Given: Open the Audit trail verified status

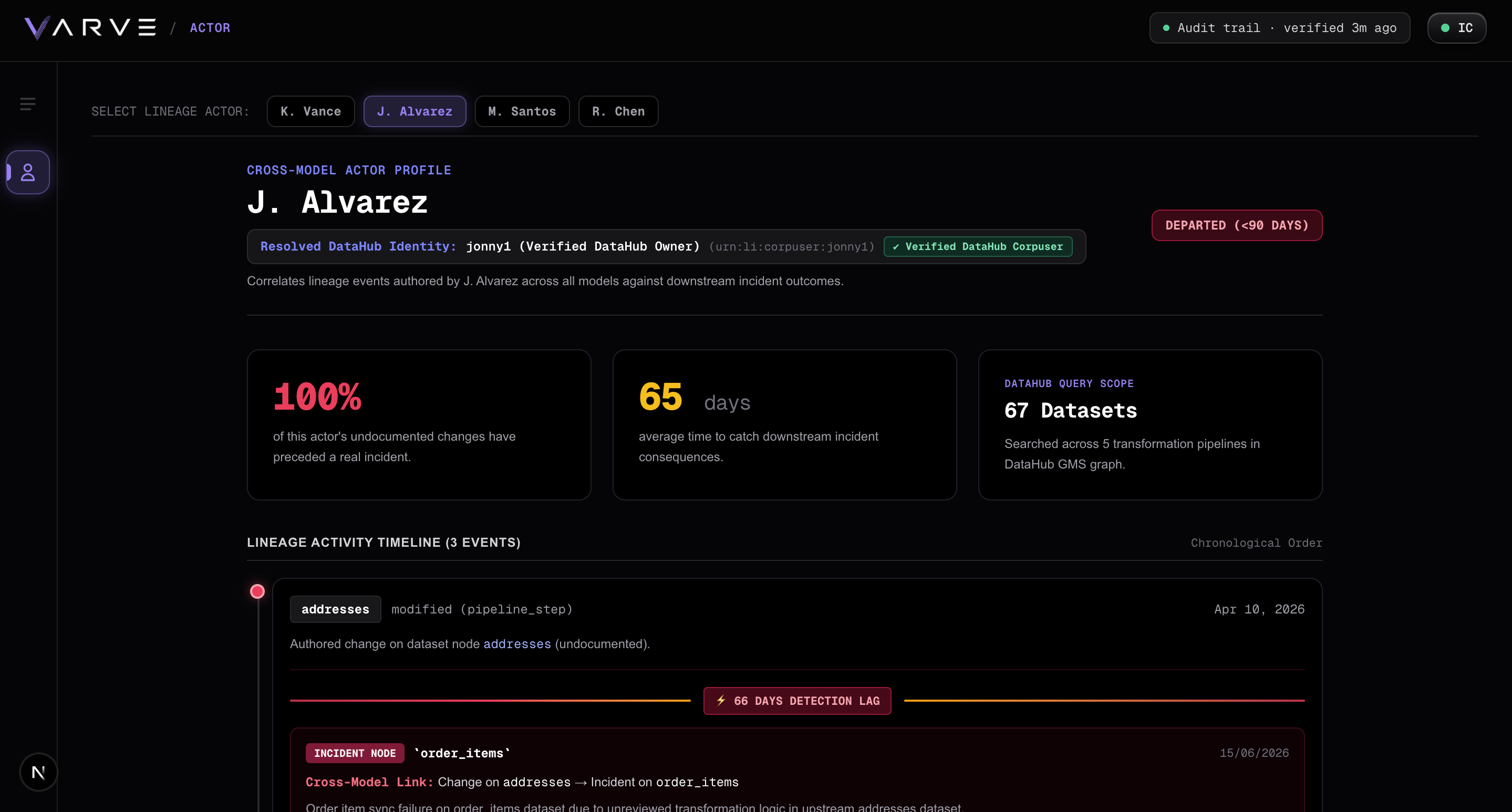Looking at the screenshot, I should [x=1280, y=28].
